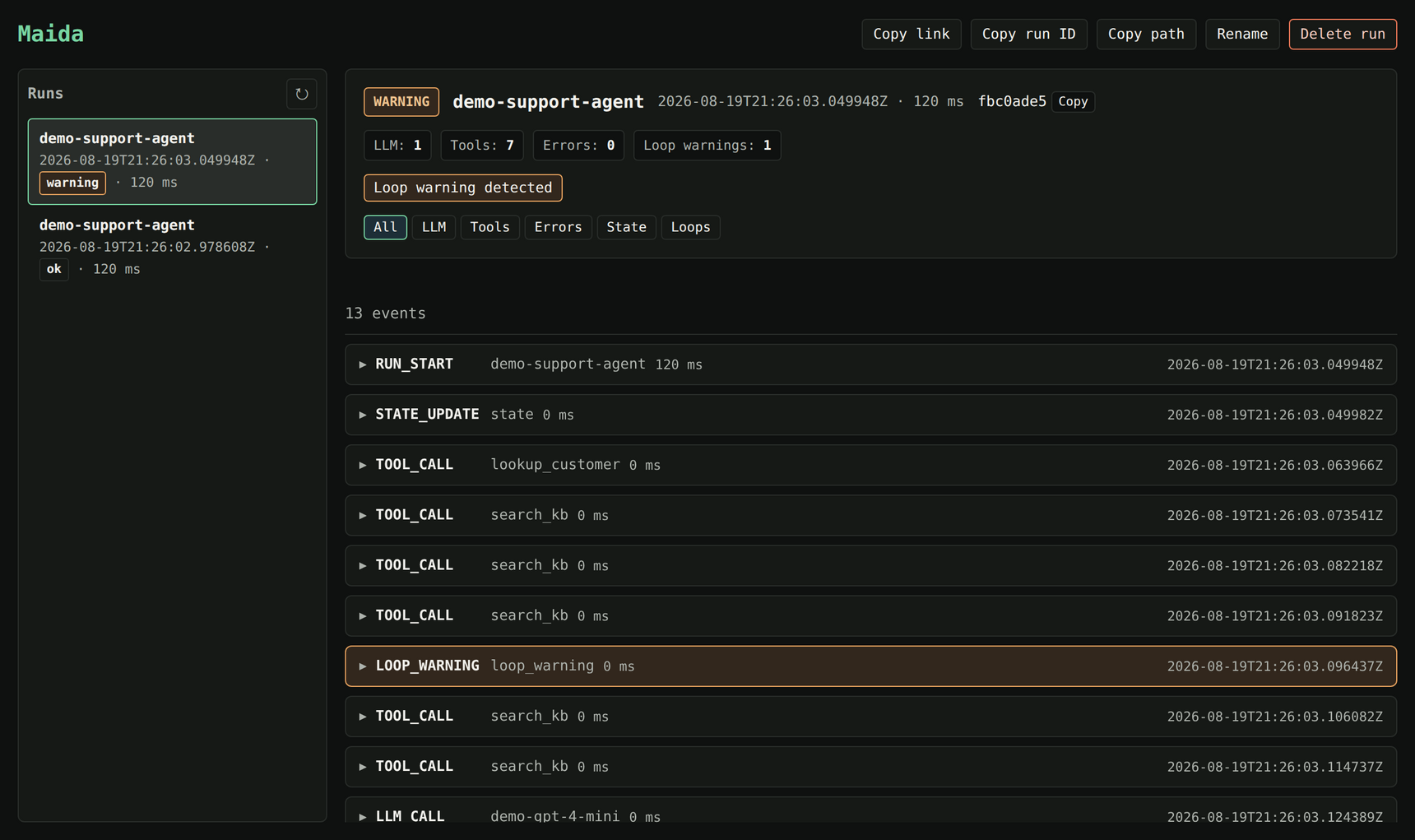Image resolution: width=1415 pixels, height=840 pixels.
Task: Select the All filter tab
Action: point(385,227)
